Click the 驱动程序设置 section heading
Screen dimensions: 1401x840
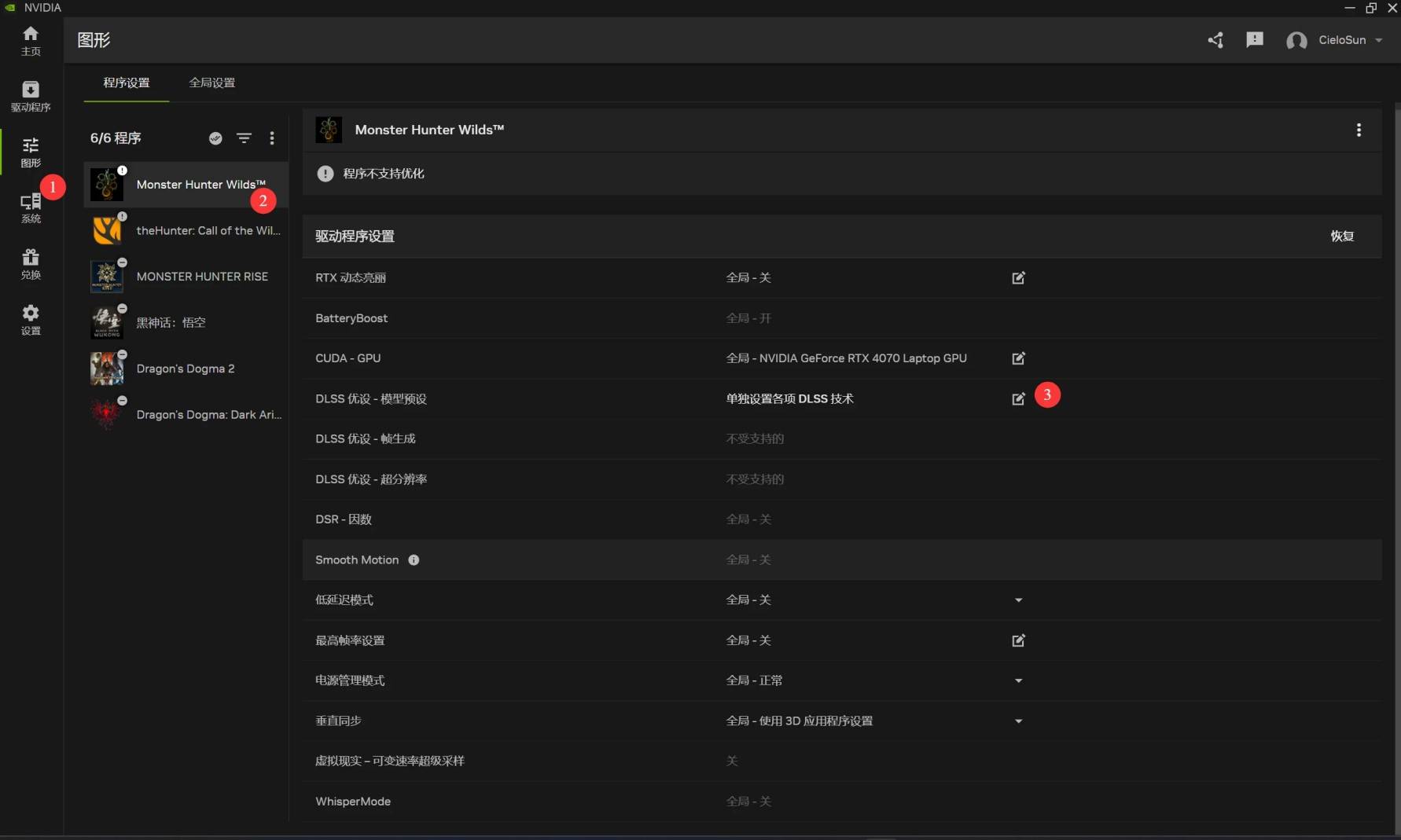coord(355,237)
